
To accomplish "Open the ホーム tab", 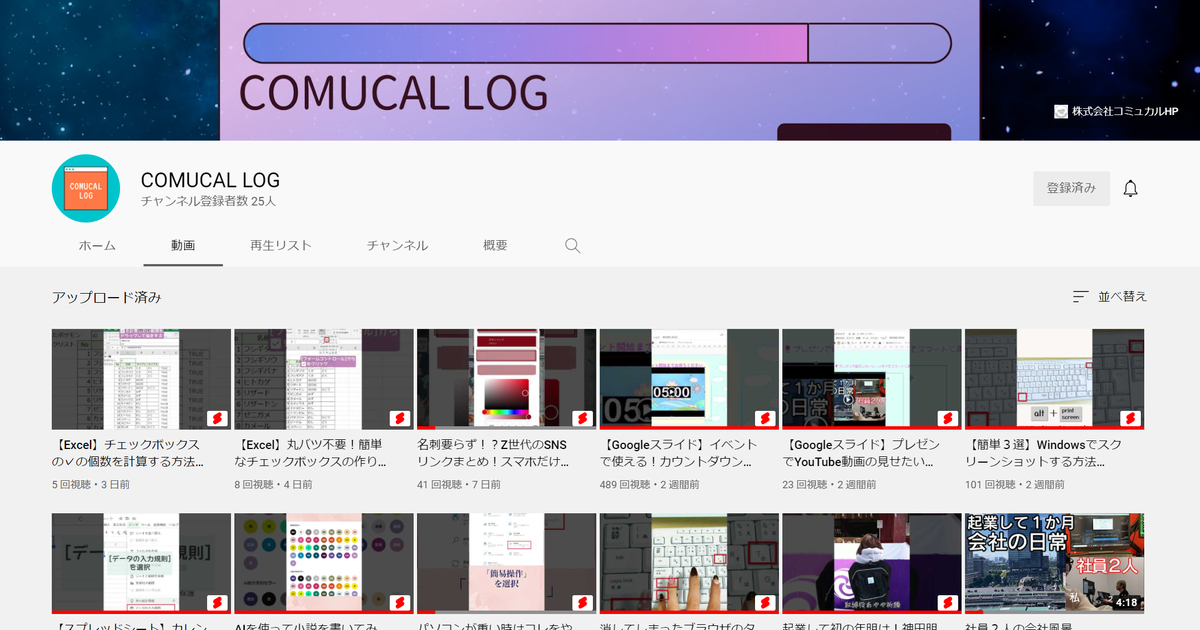I will tap(97, 245).
